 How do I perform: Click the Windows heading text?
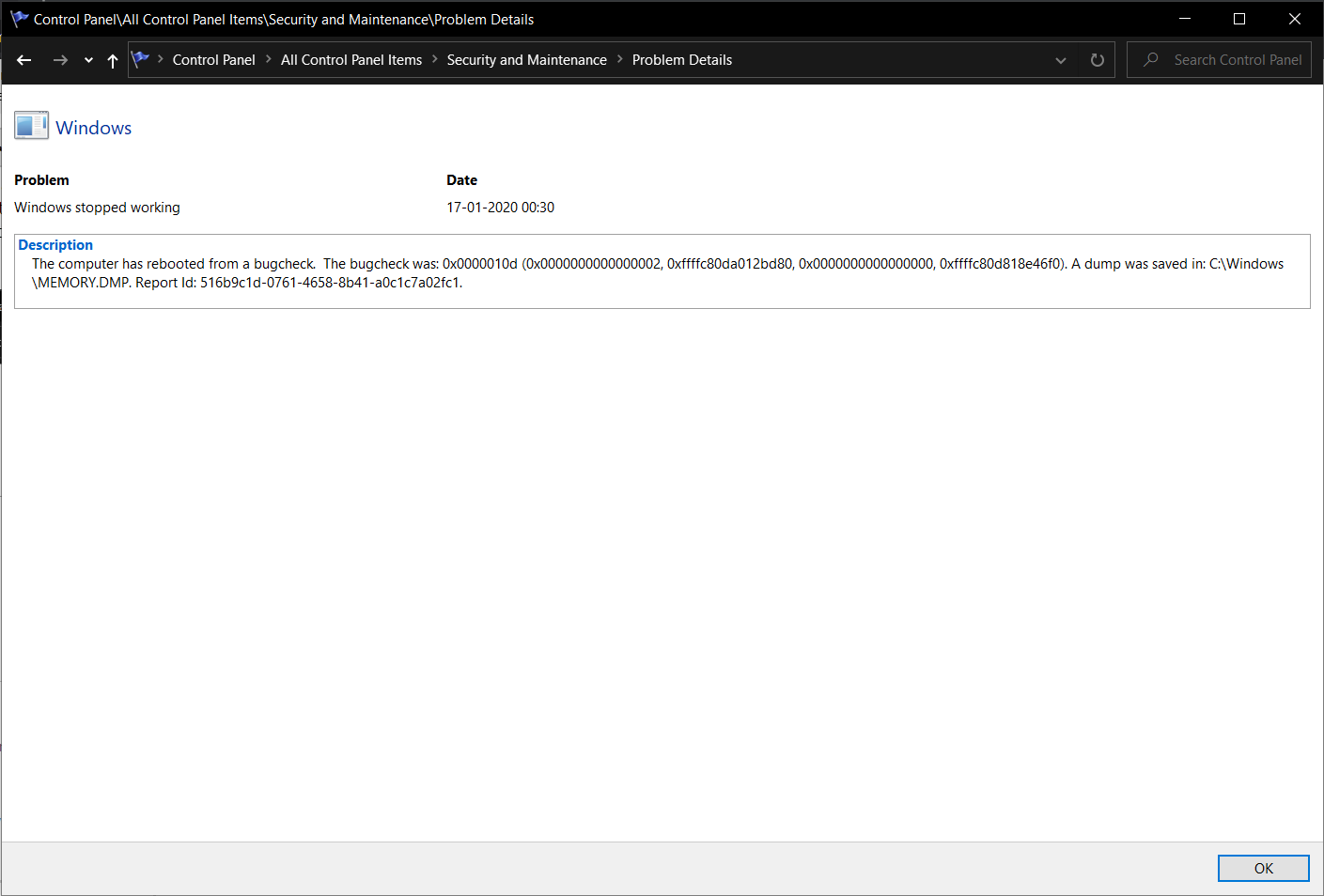pyautogui.click(x=94, y=128)
